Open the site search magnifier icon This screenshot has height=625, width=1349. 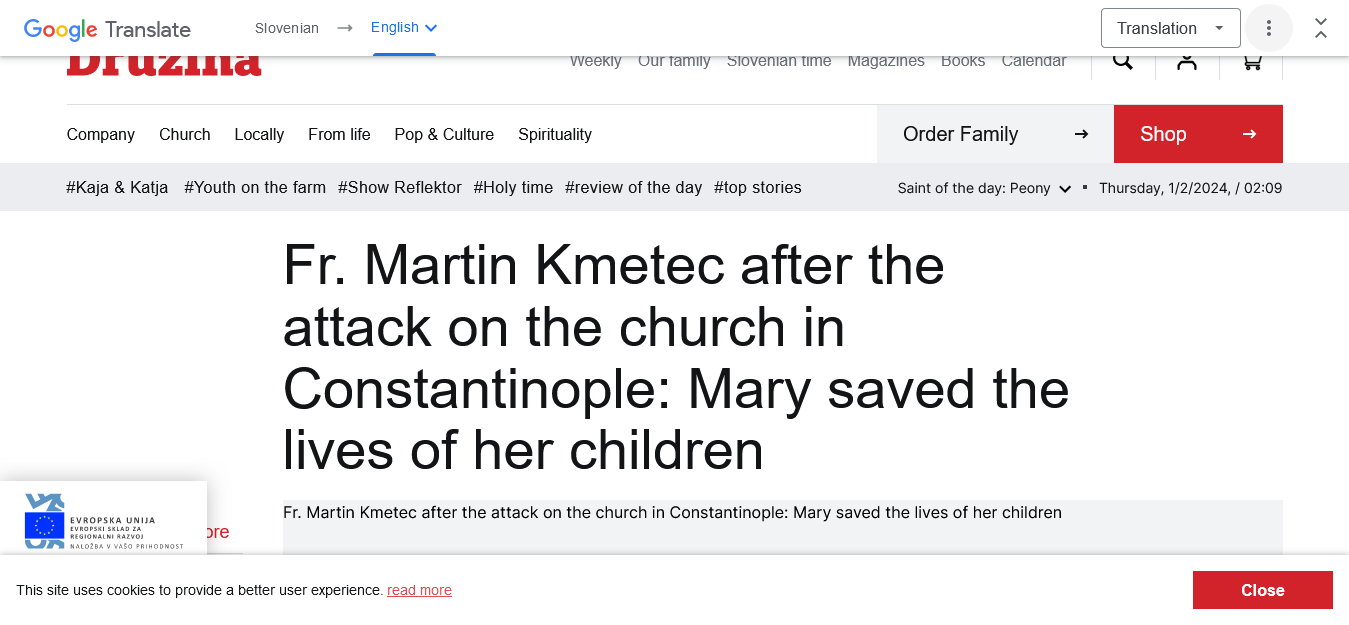(1123, 62)
